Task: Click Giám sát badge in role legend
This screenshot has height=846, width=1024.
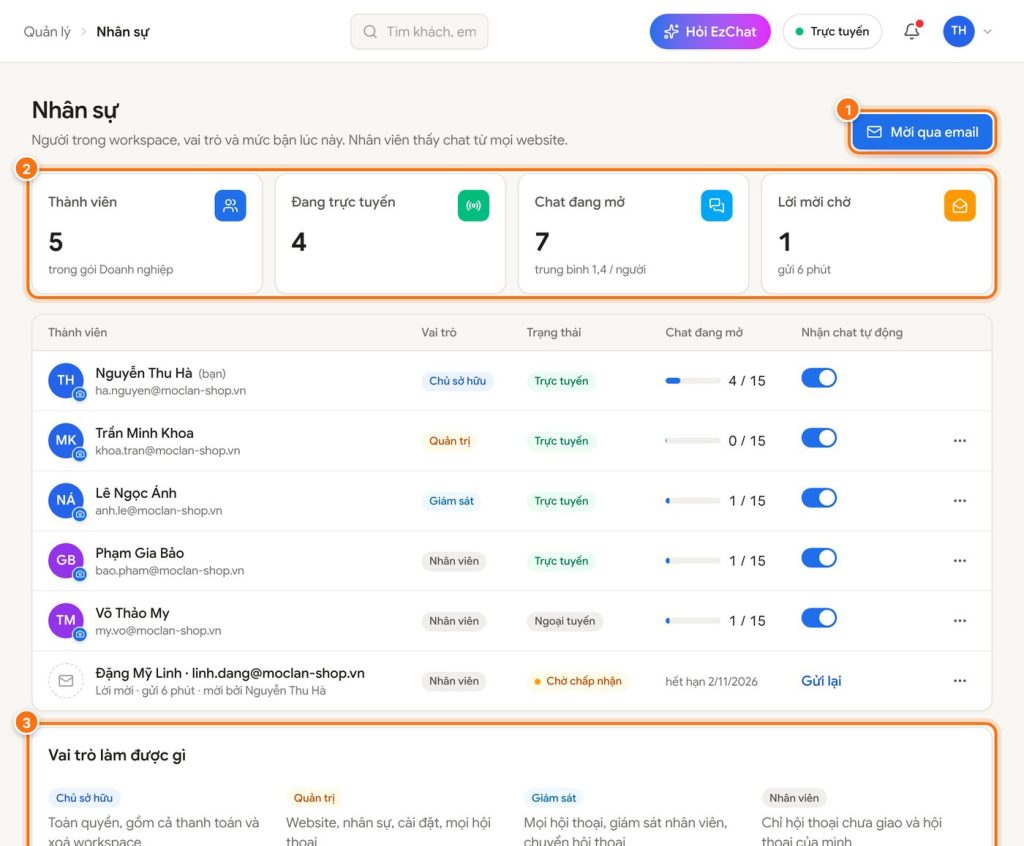Action: 554,798
